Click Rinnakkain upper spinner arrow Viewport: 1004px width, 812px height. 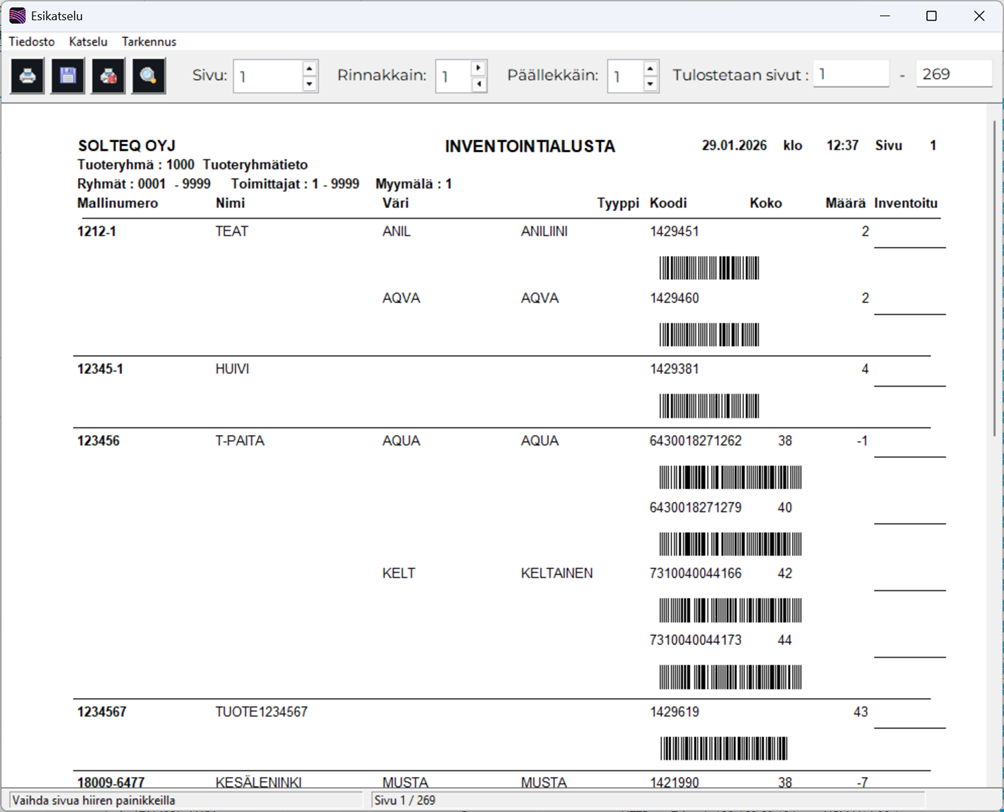[479, 68]
